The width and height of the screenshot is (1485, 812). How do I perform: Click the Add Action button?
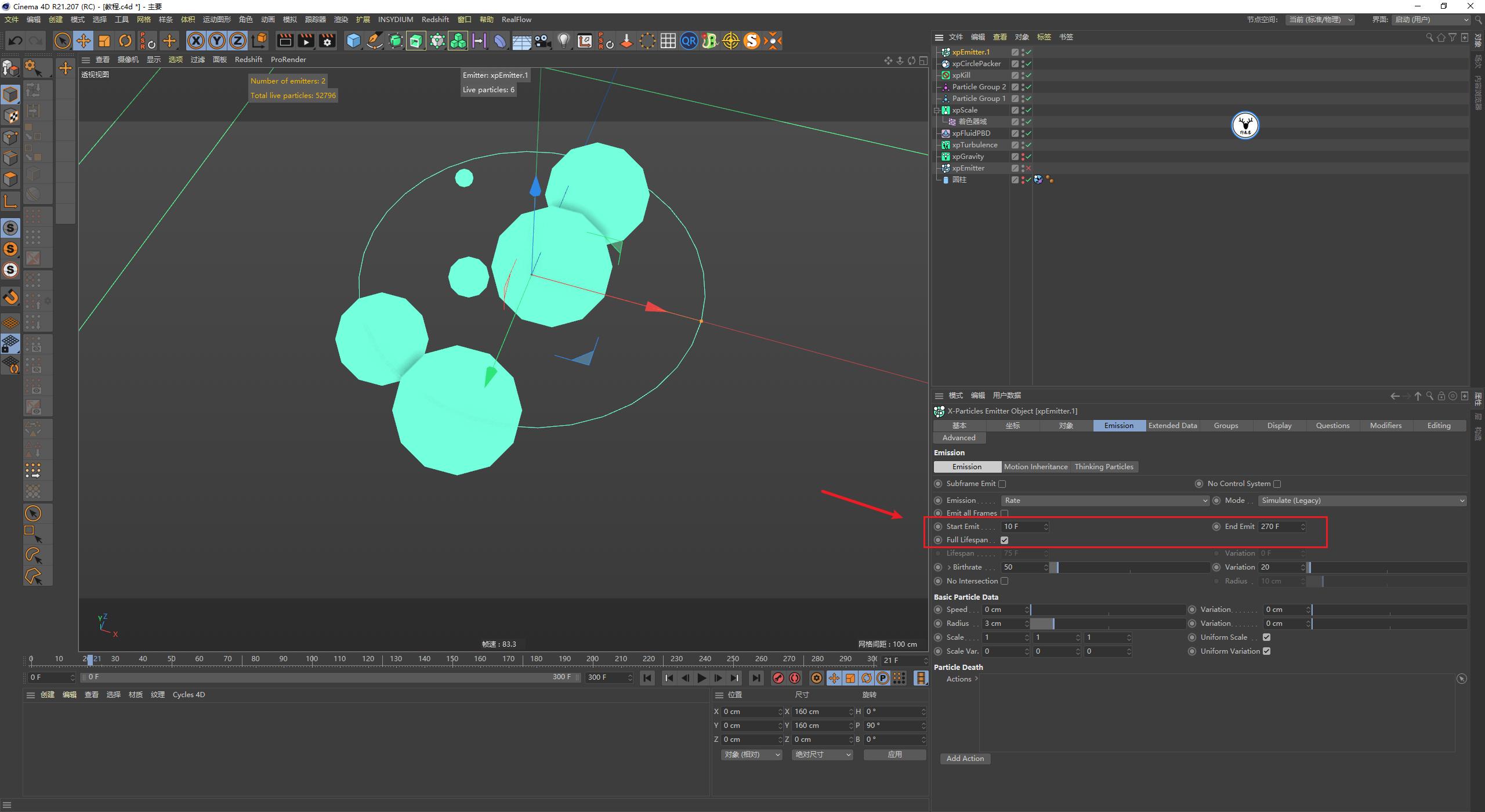(x=965, y=758)
